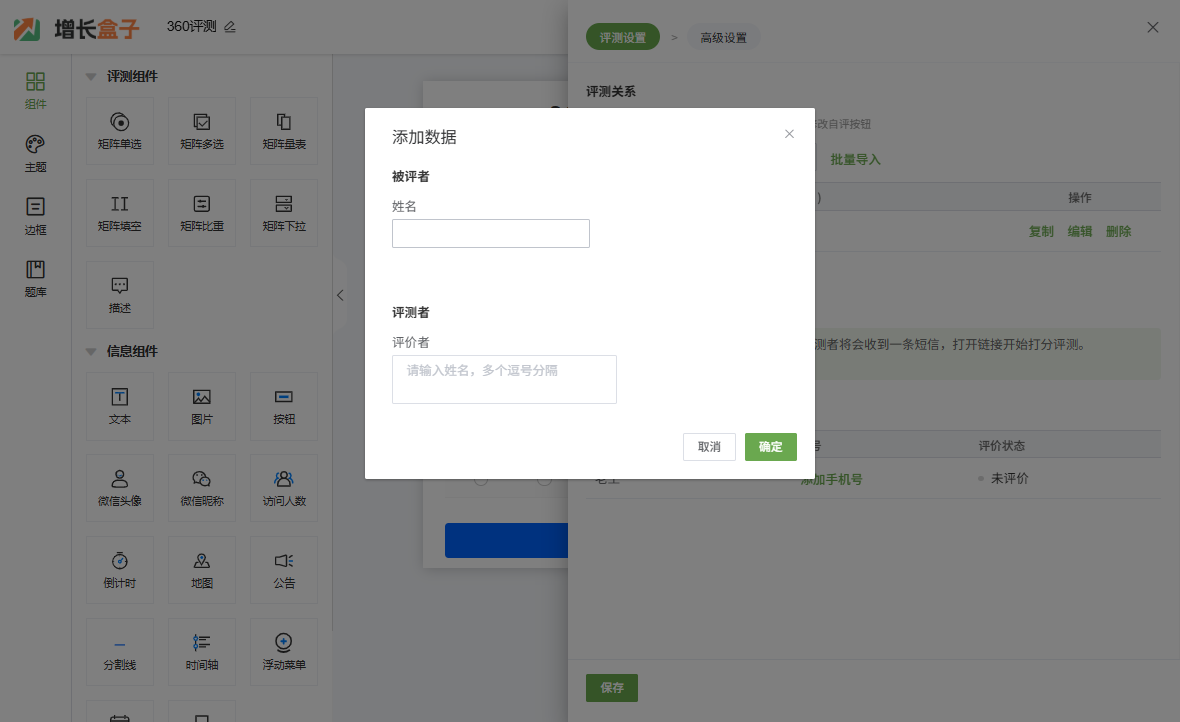The image size is (1180, 722).
Task: Add a 矩阵下拉 component
Action: (x=284, y=213)
